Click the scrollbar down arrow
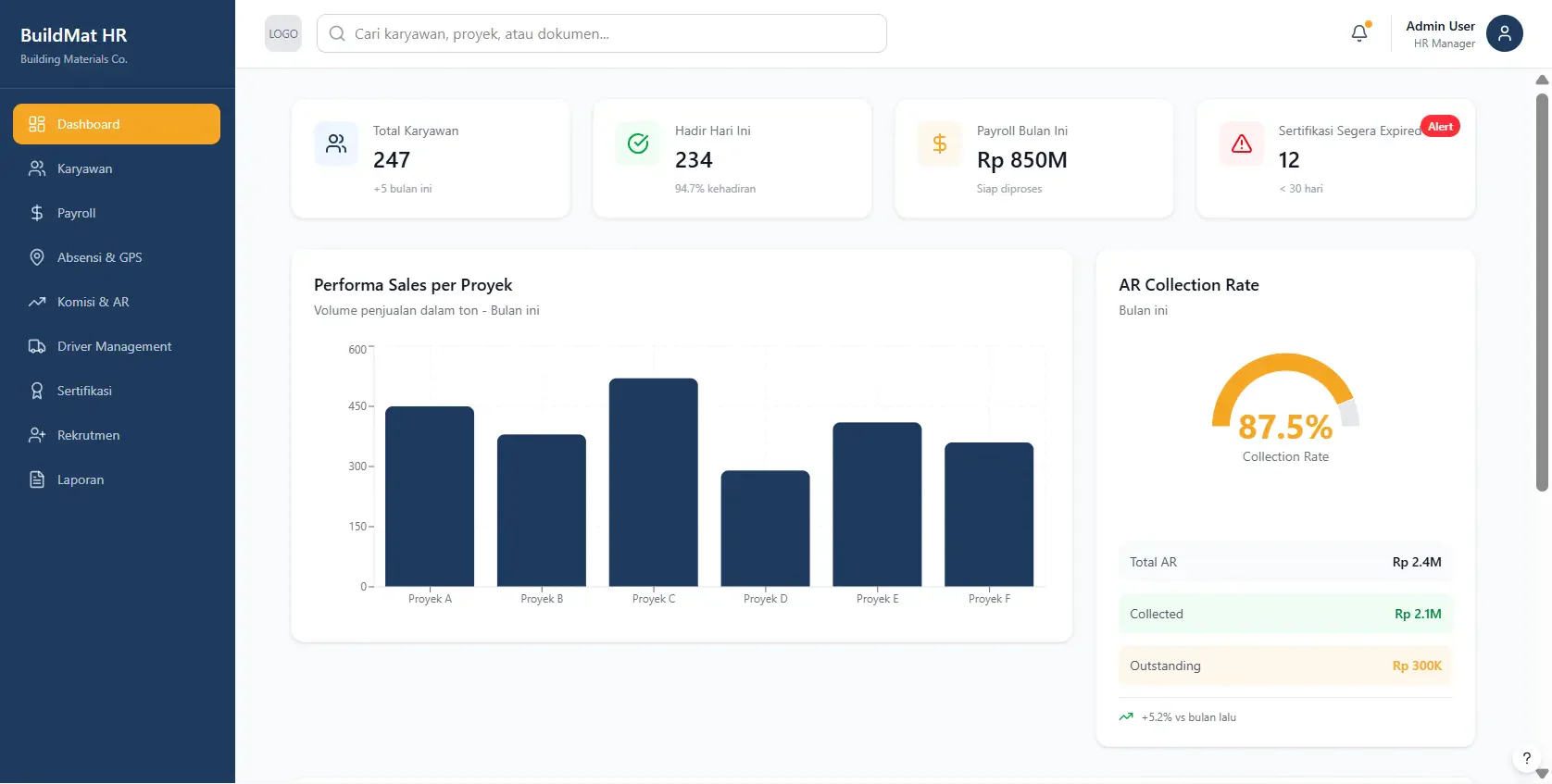Image resolution: width=1552 pixels, height=784 pixels. [1542, 774]
